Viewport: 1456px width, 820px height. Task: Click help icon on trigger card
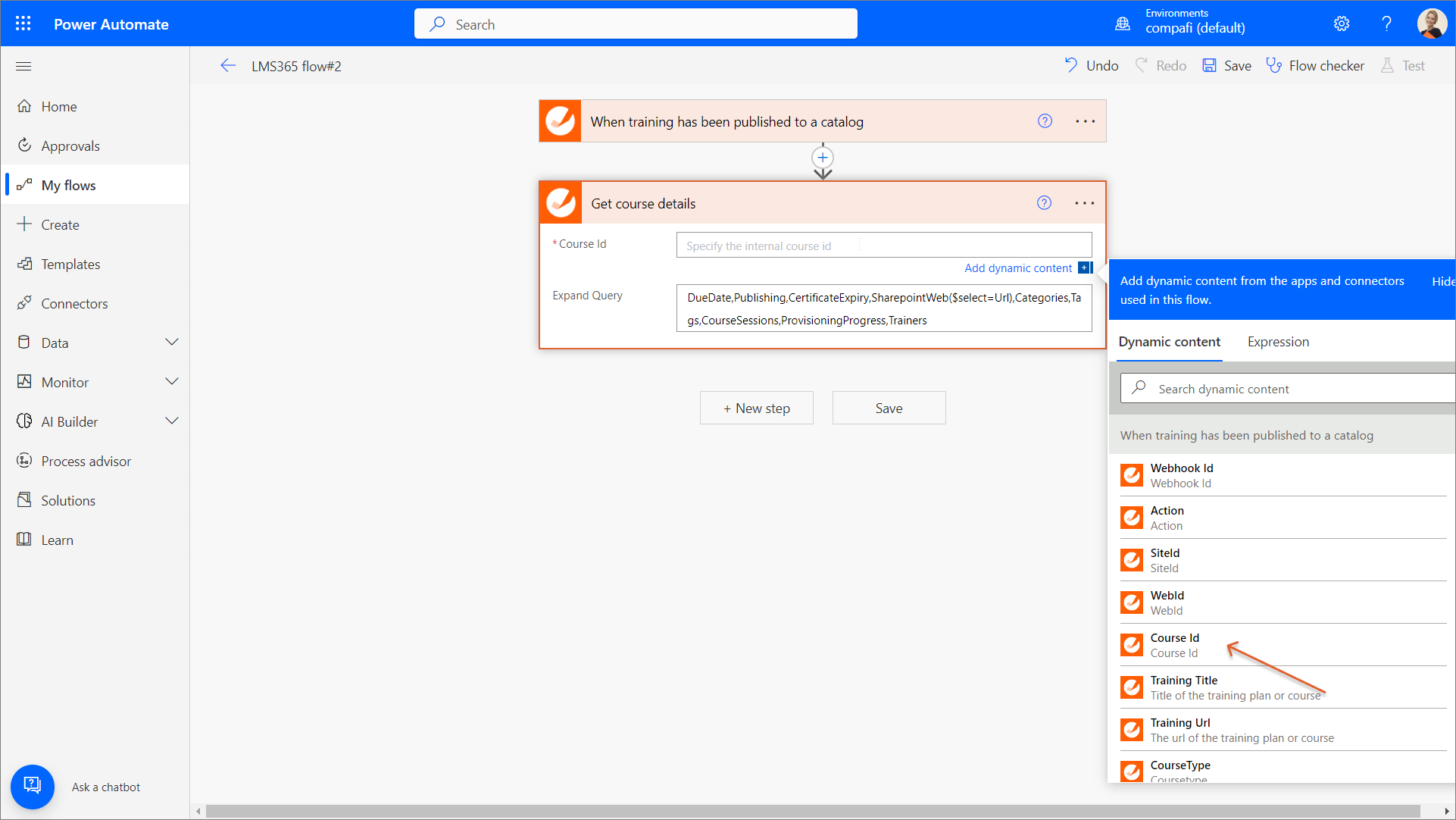point(1045,121)
